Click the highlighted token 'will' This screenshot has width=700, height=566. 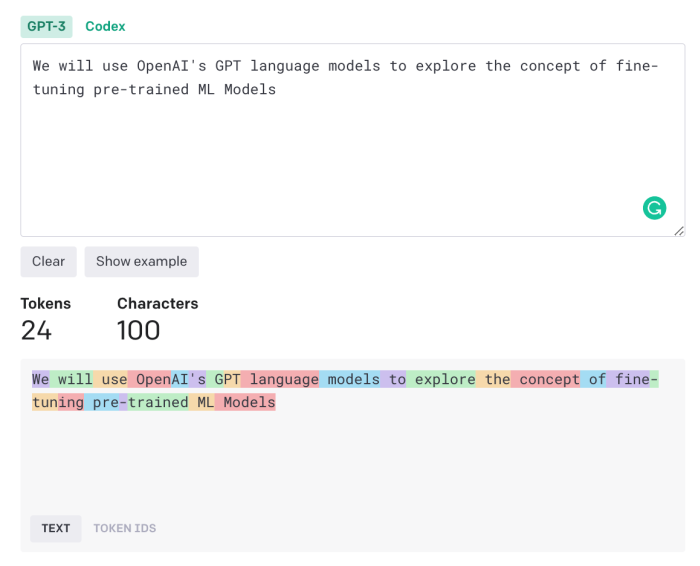[71, 379]
